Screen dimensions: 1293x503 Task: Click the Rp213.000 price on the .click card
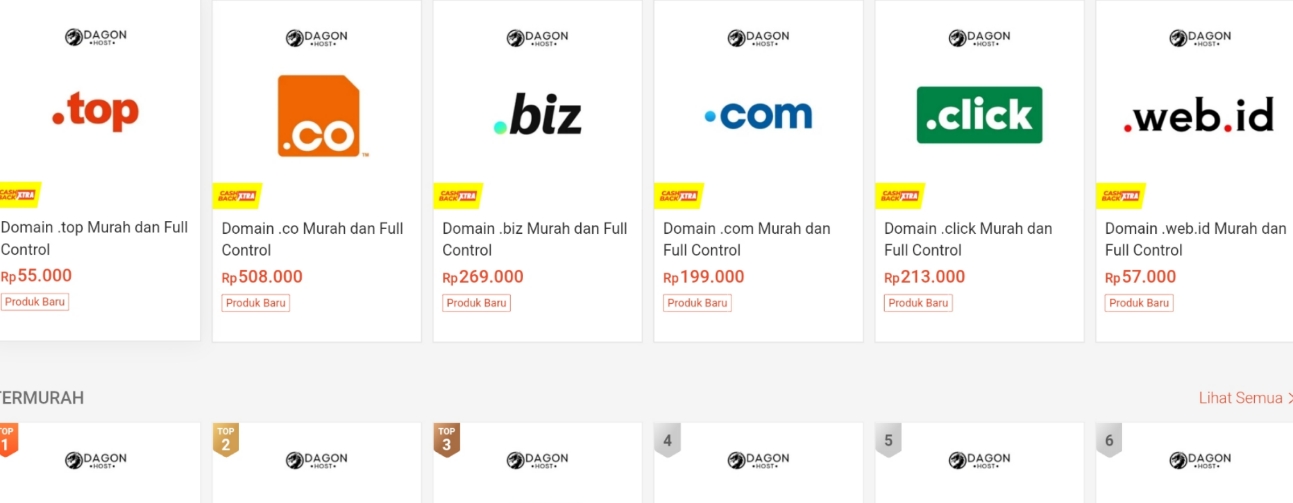pyautogui.click(x=924, y=277)
